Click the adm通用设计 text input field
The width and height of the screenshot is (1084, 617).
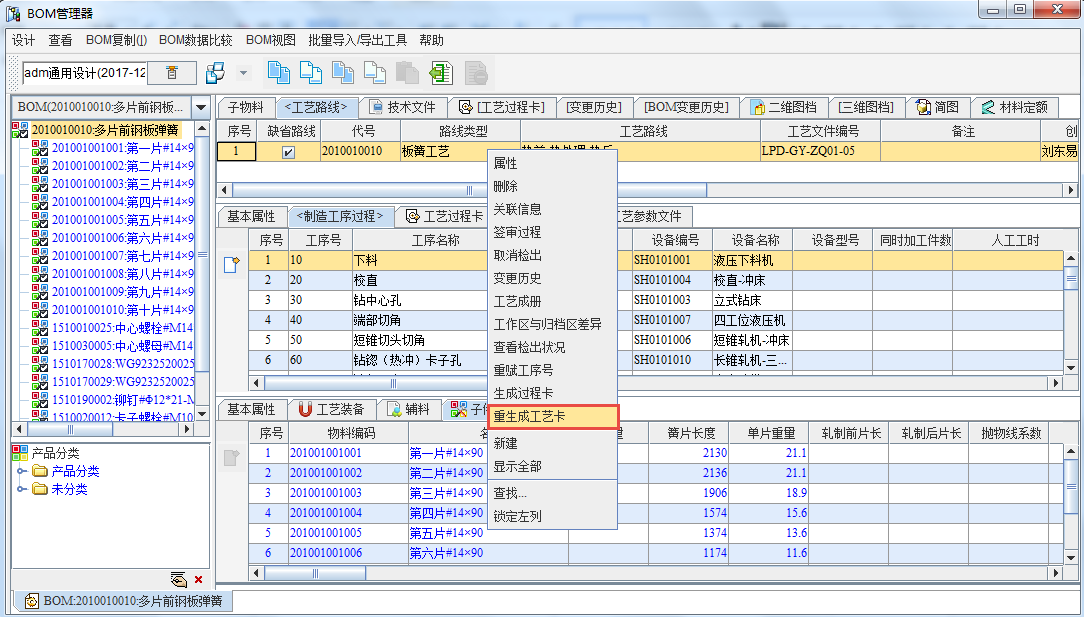click(x=84, y=73)
